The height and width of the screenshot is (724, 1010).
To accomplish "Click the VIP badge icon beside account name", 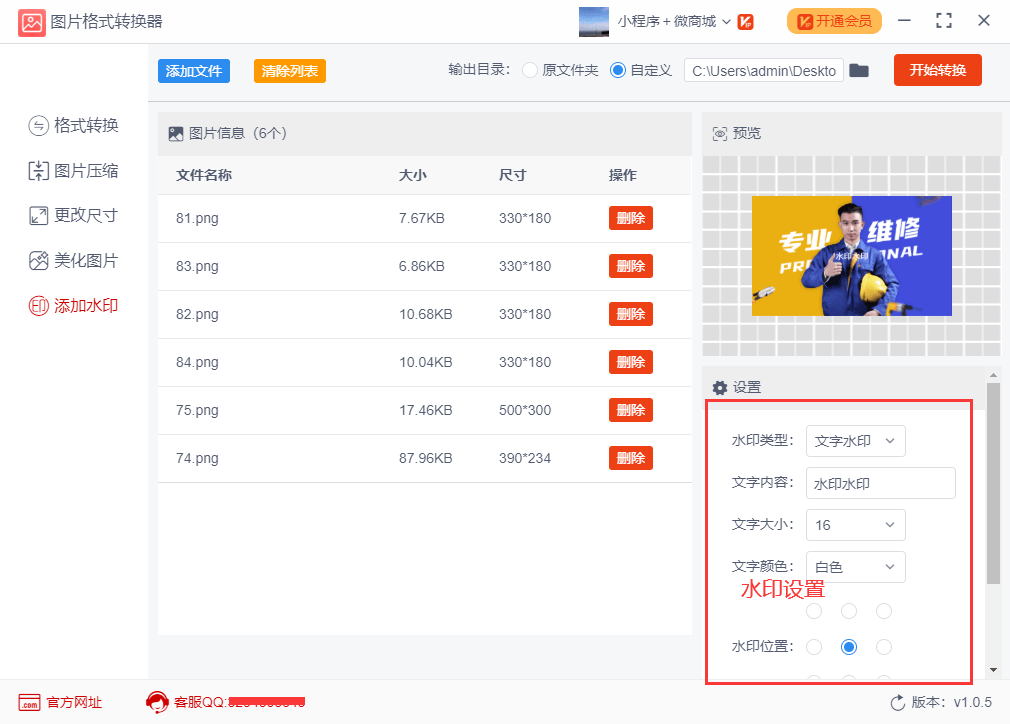I will coord(745,22).
